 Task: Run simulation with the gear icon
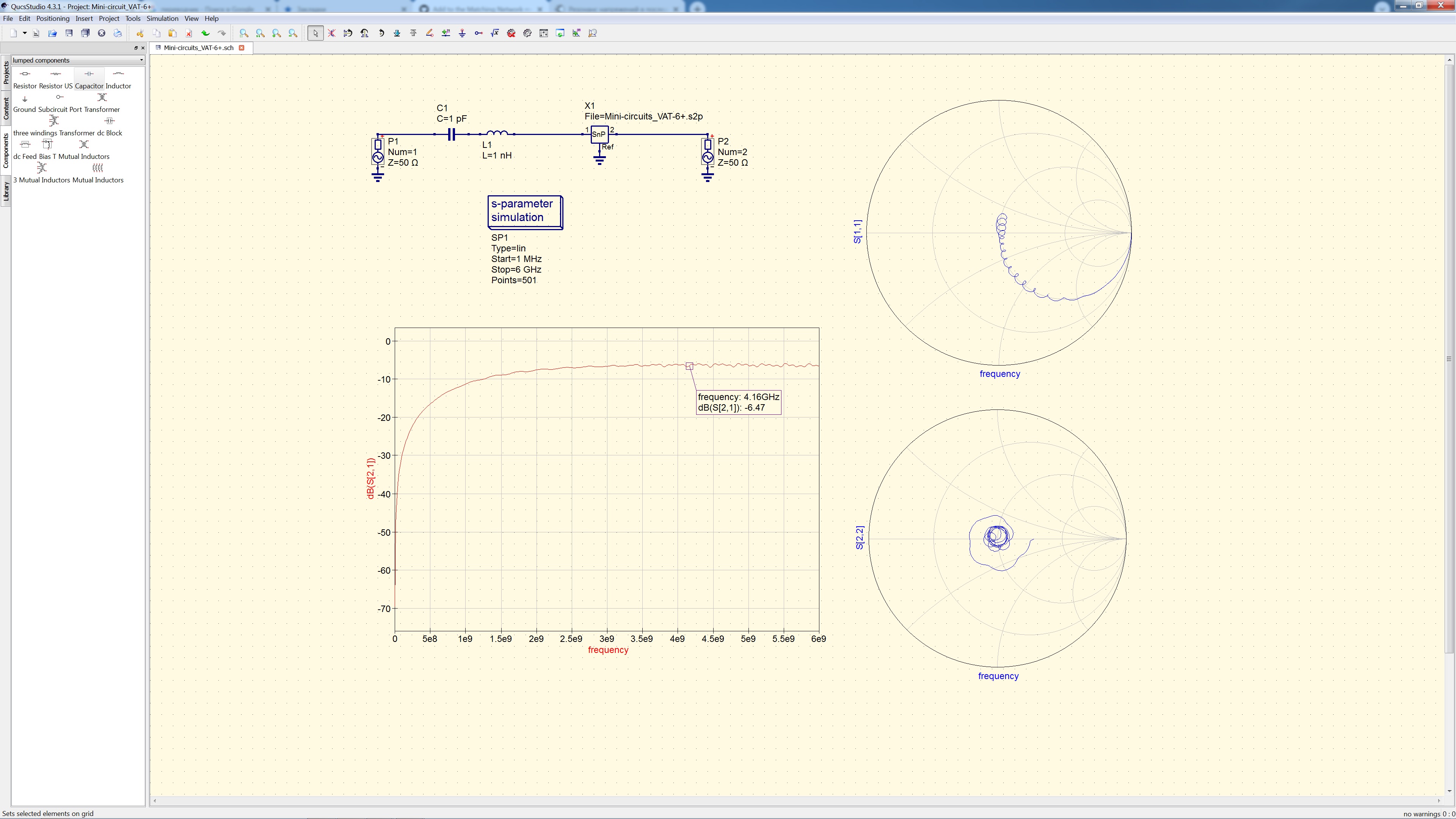pos(527,33)
